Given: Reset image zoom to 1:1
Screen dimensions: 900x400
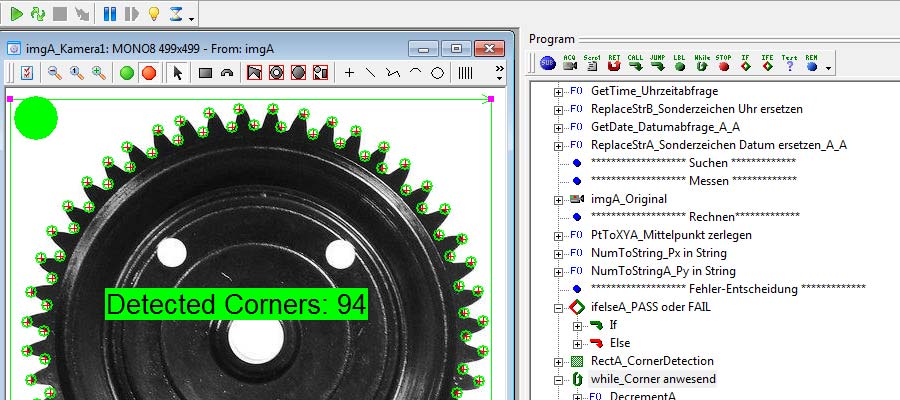Looking at the screenshot, I should coord(76,73).
